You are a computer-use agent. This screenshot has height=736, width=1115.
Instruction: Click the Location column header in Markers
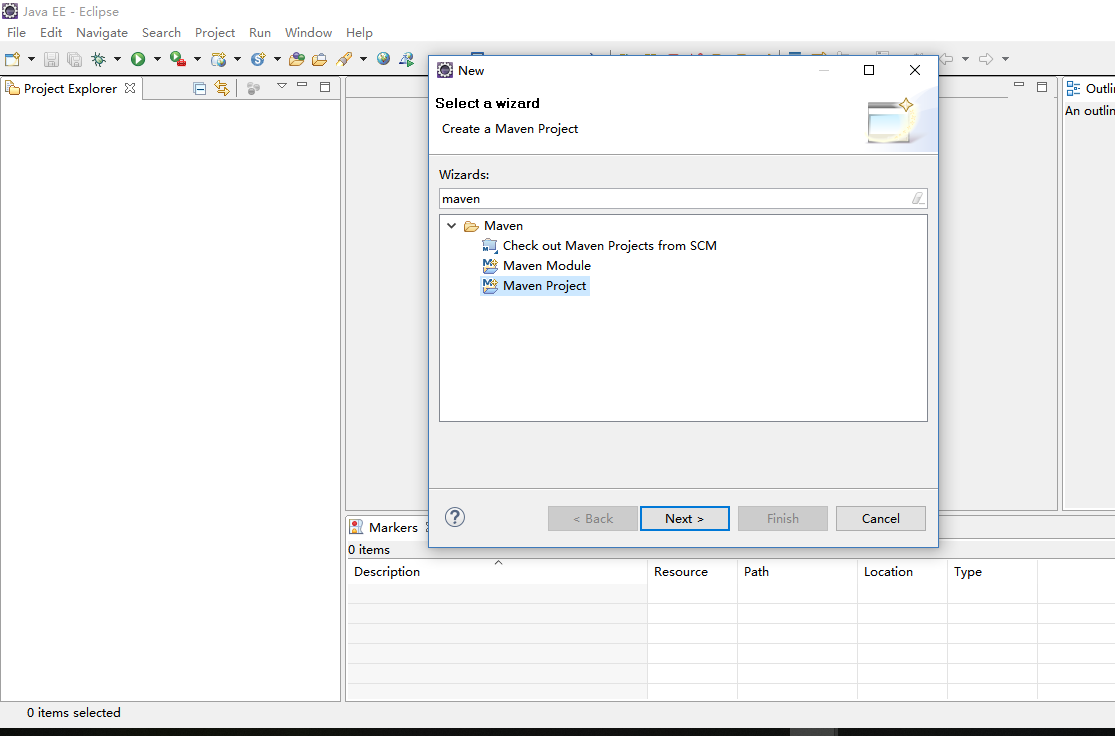click(902, 572)
